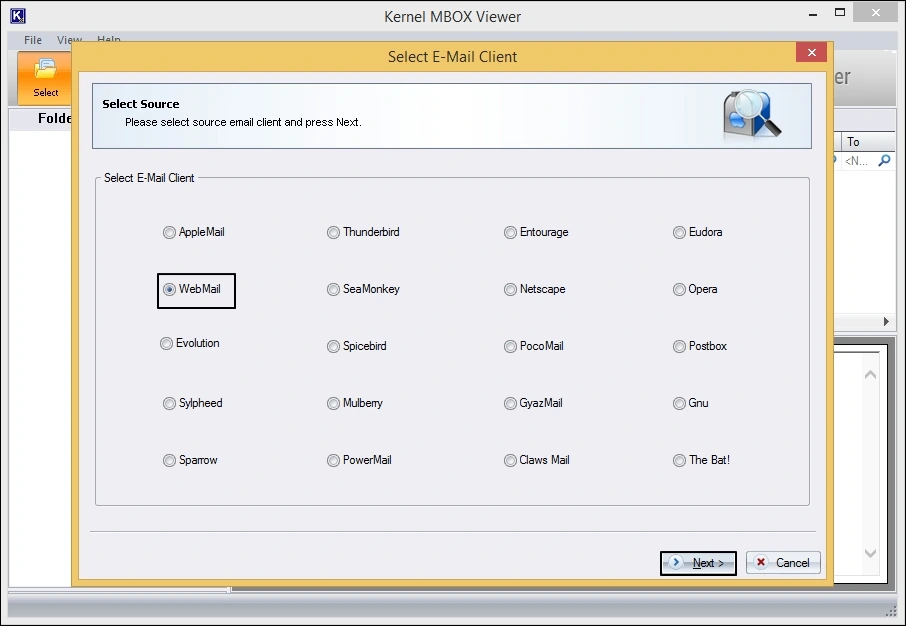Click the Select folder toolbar icon

[x=45, y=78]
